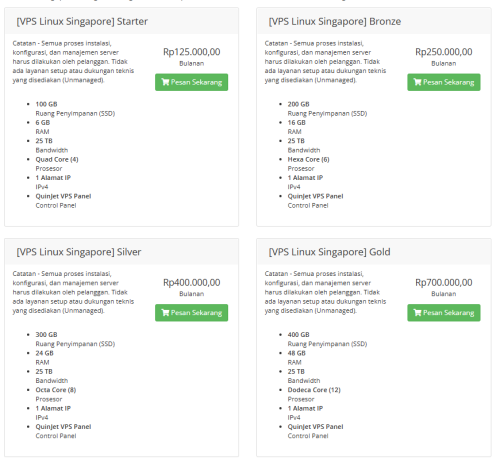Click Dodeca Core (12) feature in Gold
This screenshot has height=460, width=500.
314,390
